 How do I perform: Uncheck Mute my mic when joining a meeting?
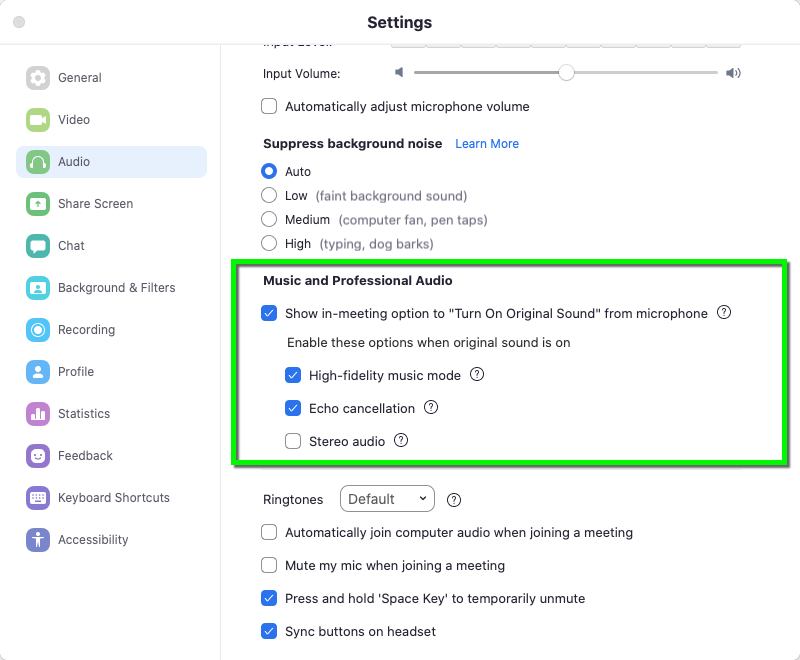click(x=269, y=565)
